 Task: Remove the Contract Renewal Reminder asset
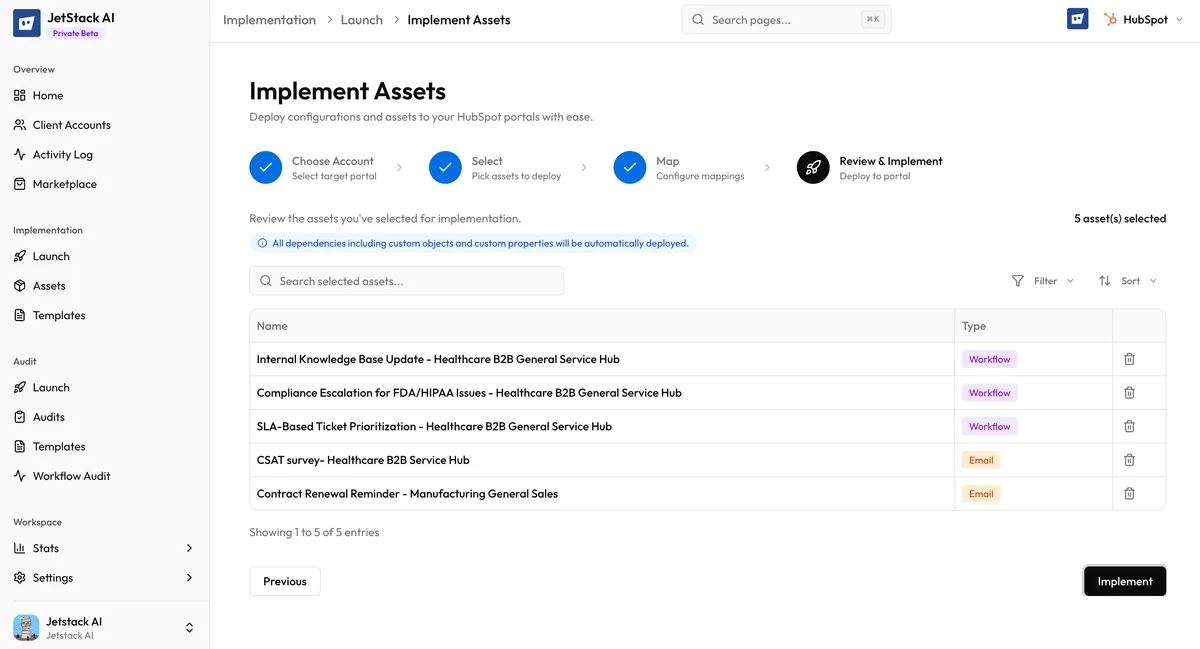coord(1128,493)
